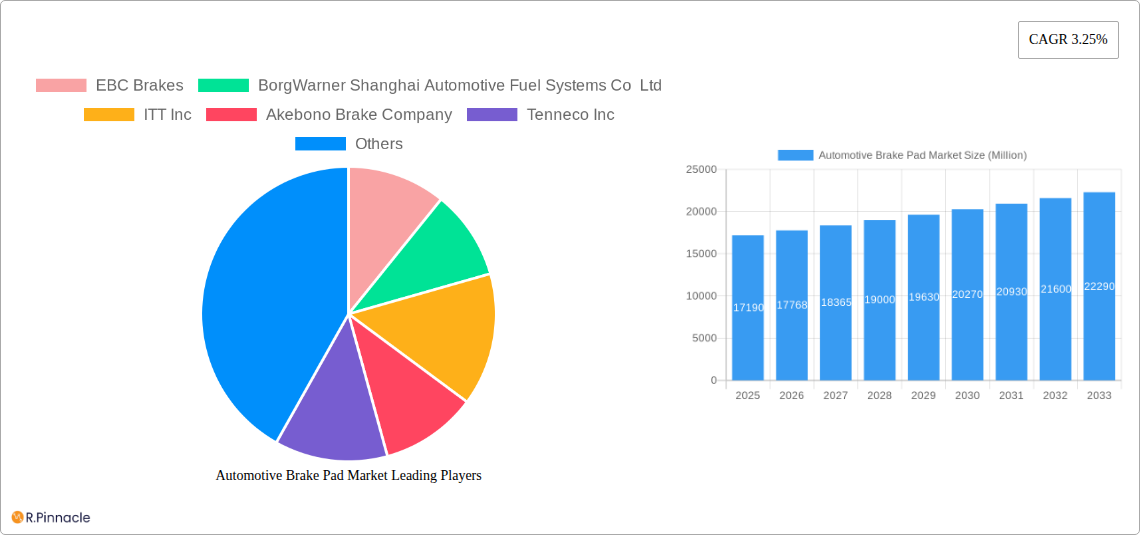
Task: Click the 2033 bar labeled 22290
Action: tap(1099, 286)
